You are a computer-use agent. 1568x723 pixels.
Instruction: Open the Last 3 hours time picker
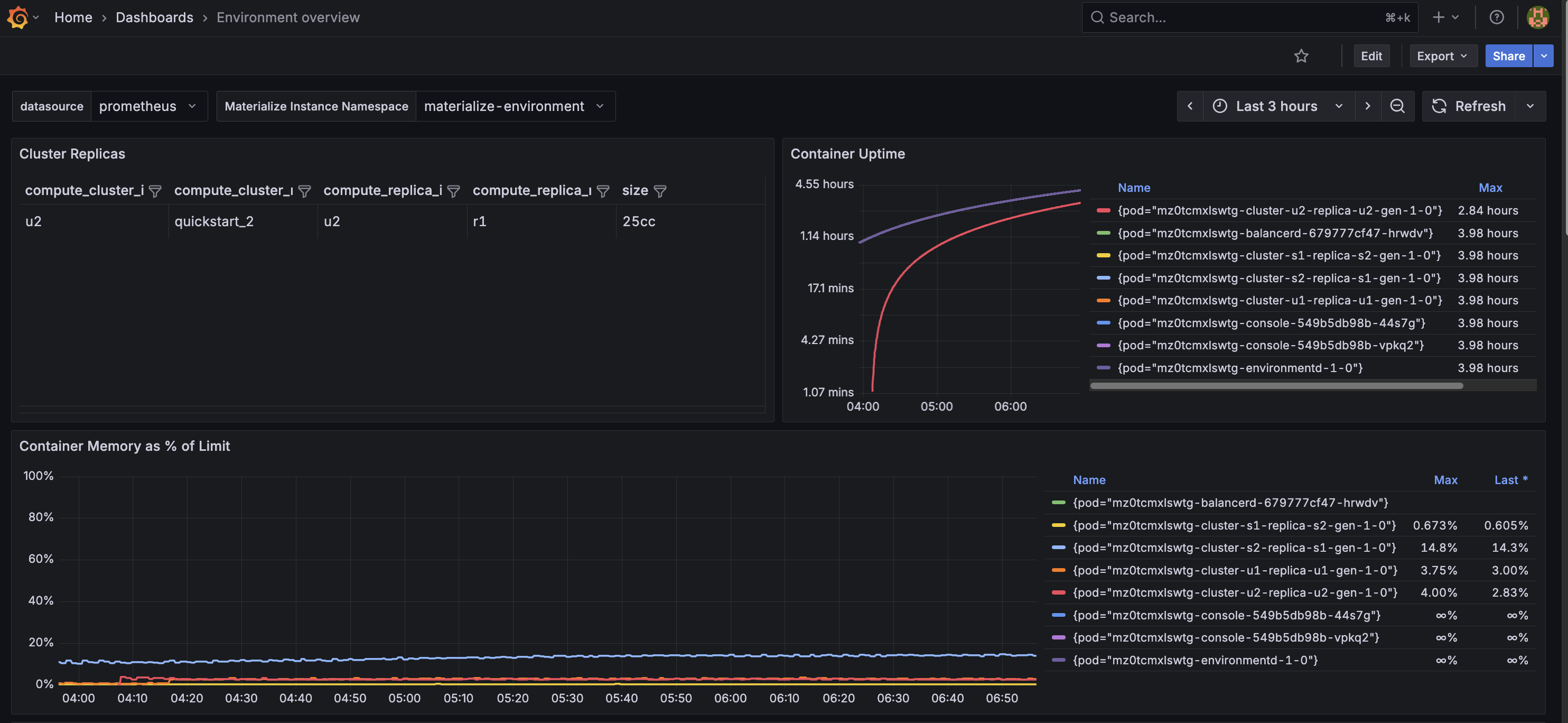coord(1277,106)
